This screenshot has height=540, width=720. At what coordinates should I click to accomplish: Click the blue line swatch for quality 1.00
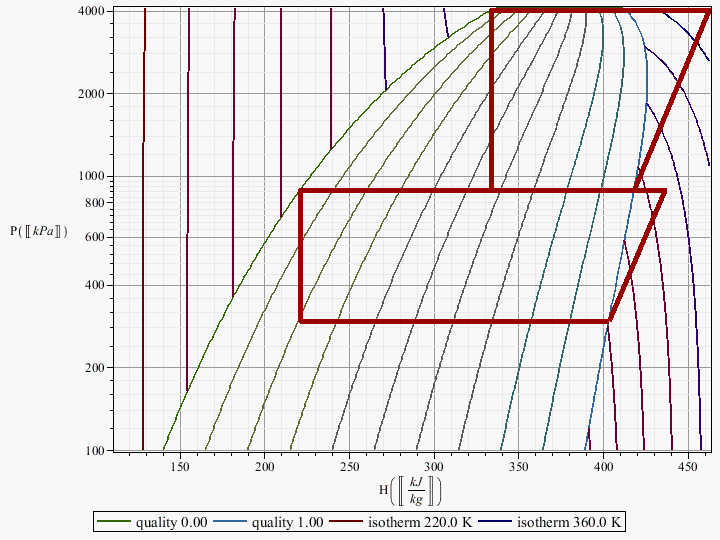click(x=231, y=522)
